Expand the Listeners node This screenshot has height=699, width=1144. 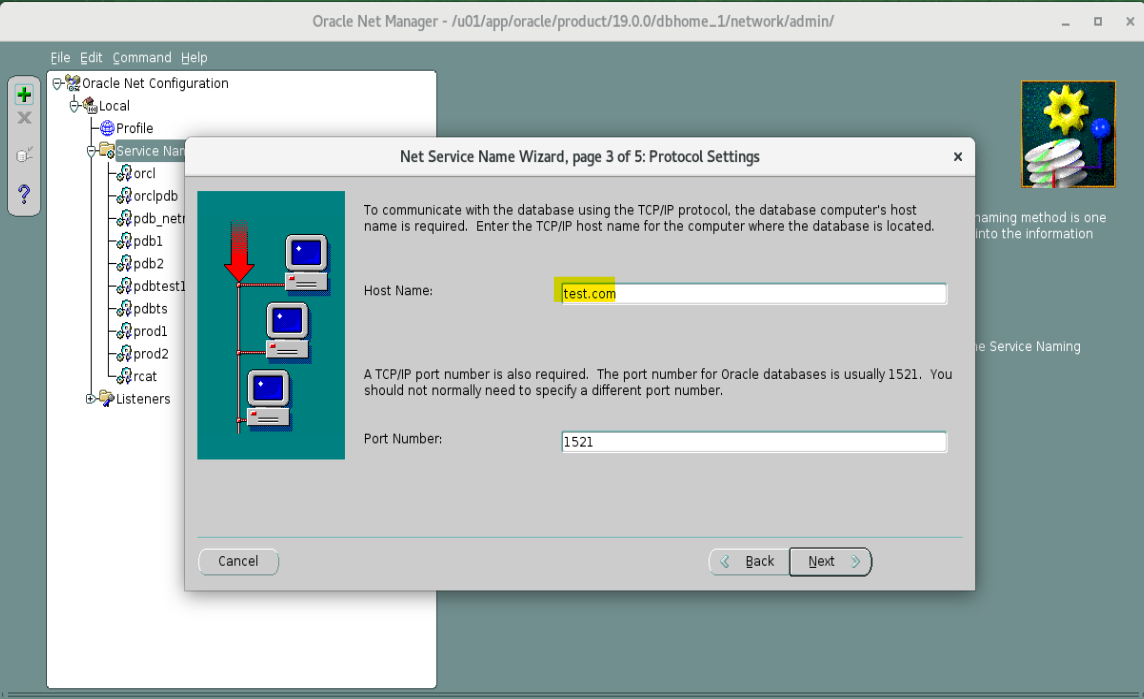click(90, 398)
